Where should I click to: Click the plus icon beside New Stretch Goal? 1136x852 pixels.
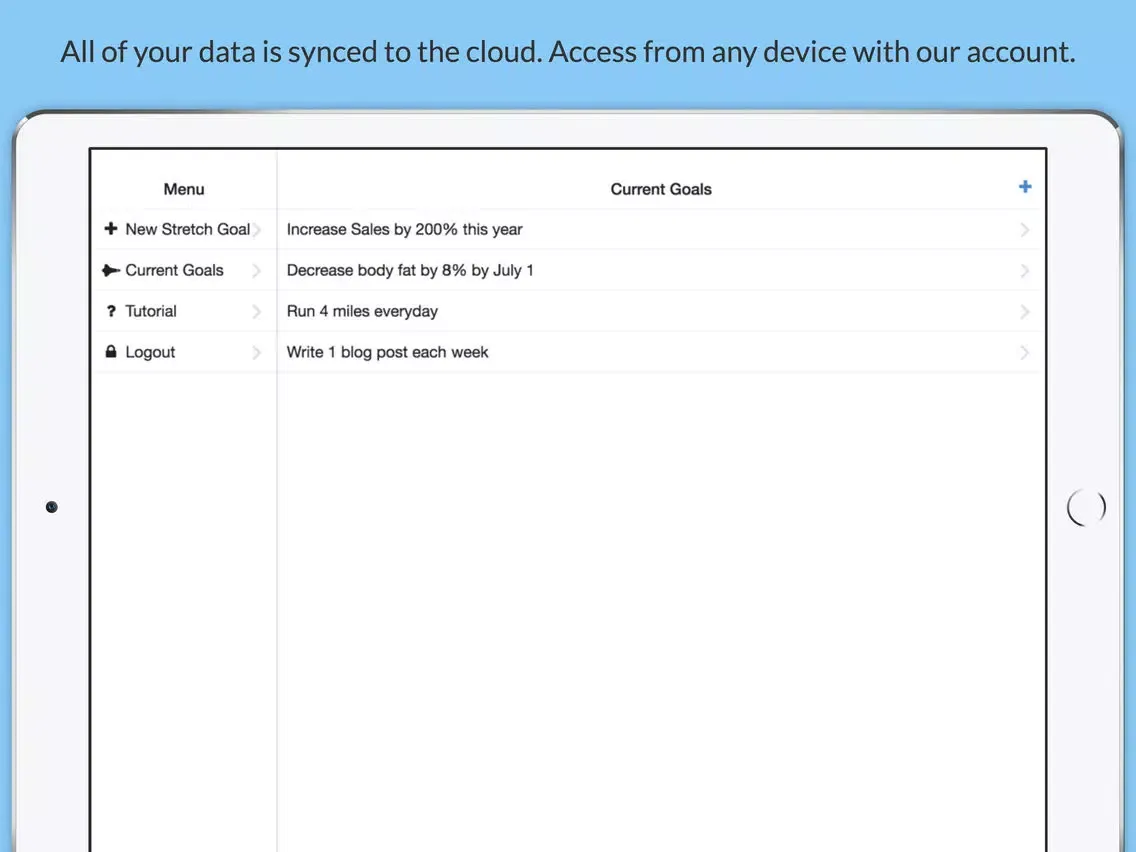pyautogui.click(x=111, y=229)
